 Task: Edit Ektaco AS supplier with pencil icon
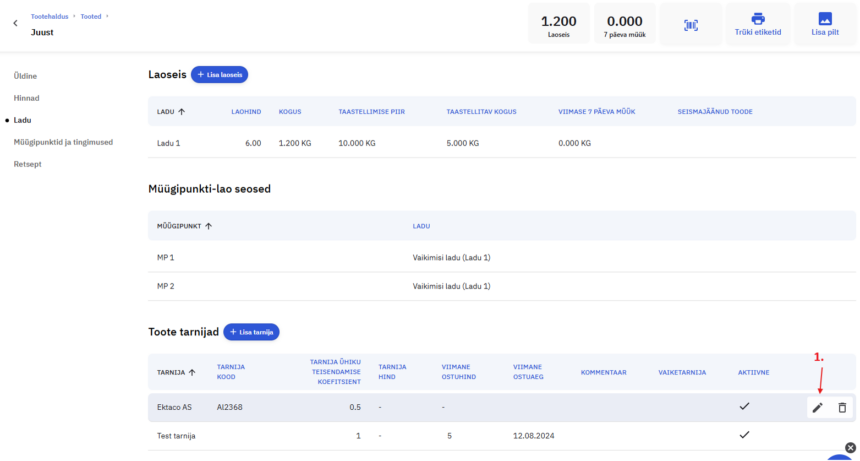(x=817, y=408)
